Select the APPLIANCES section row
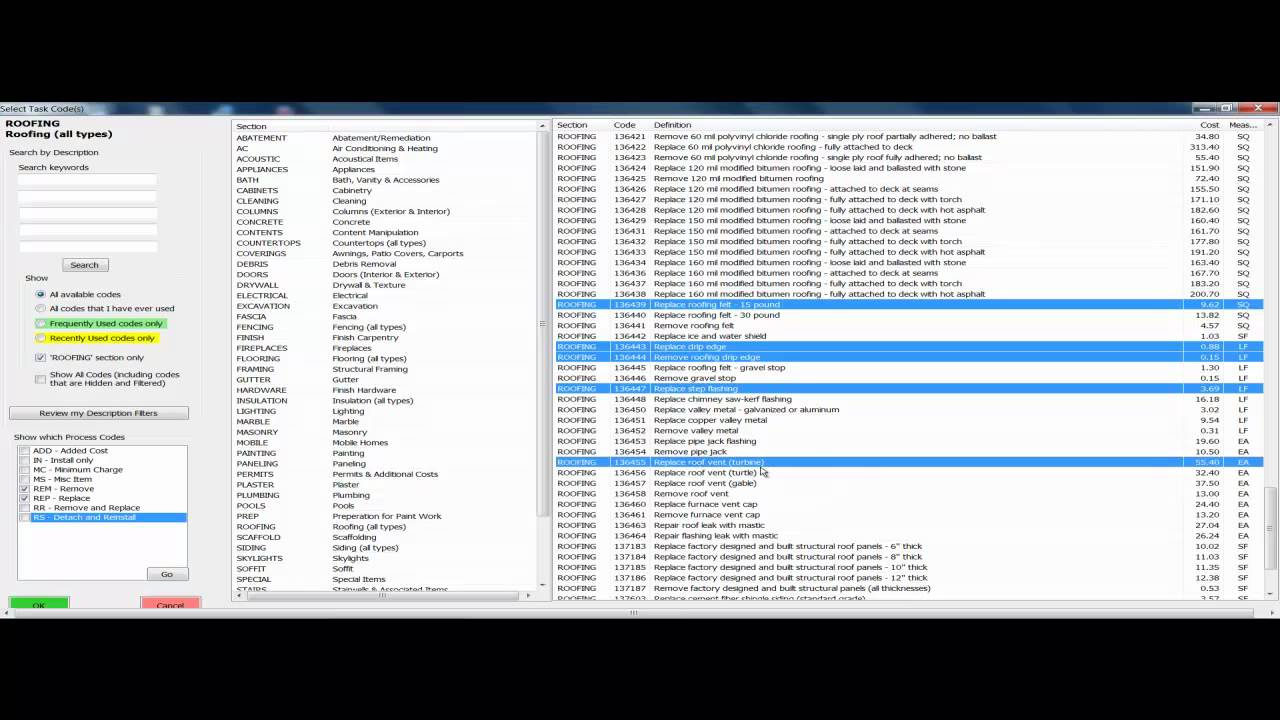The image size is (1280, 720). point(385,170)
